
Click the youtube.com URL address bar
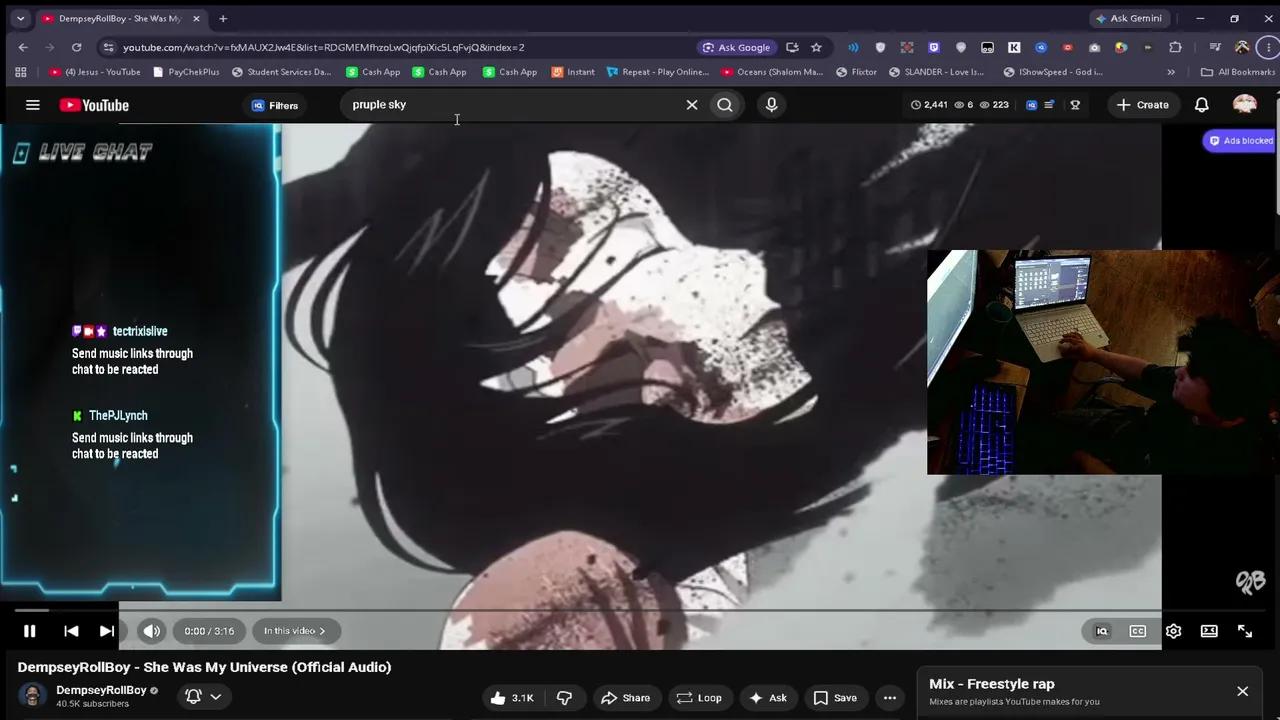pos(323,47)
